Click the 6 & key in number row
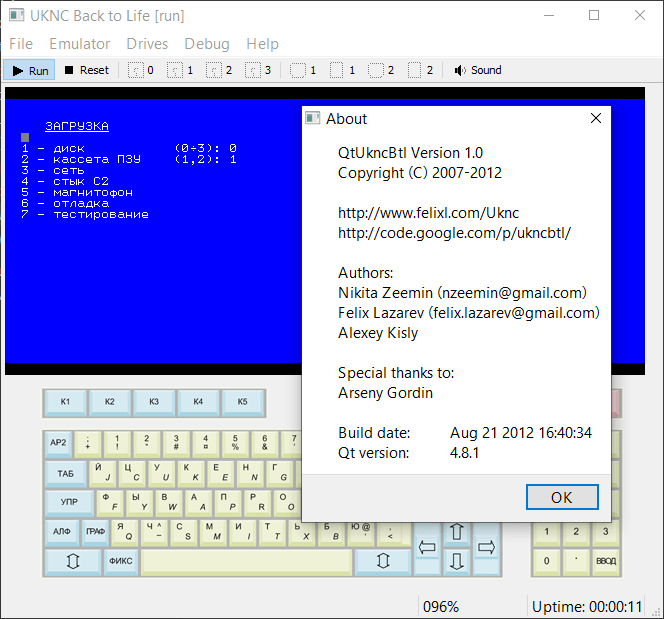664x619 pixels. point(265,444)
